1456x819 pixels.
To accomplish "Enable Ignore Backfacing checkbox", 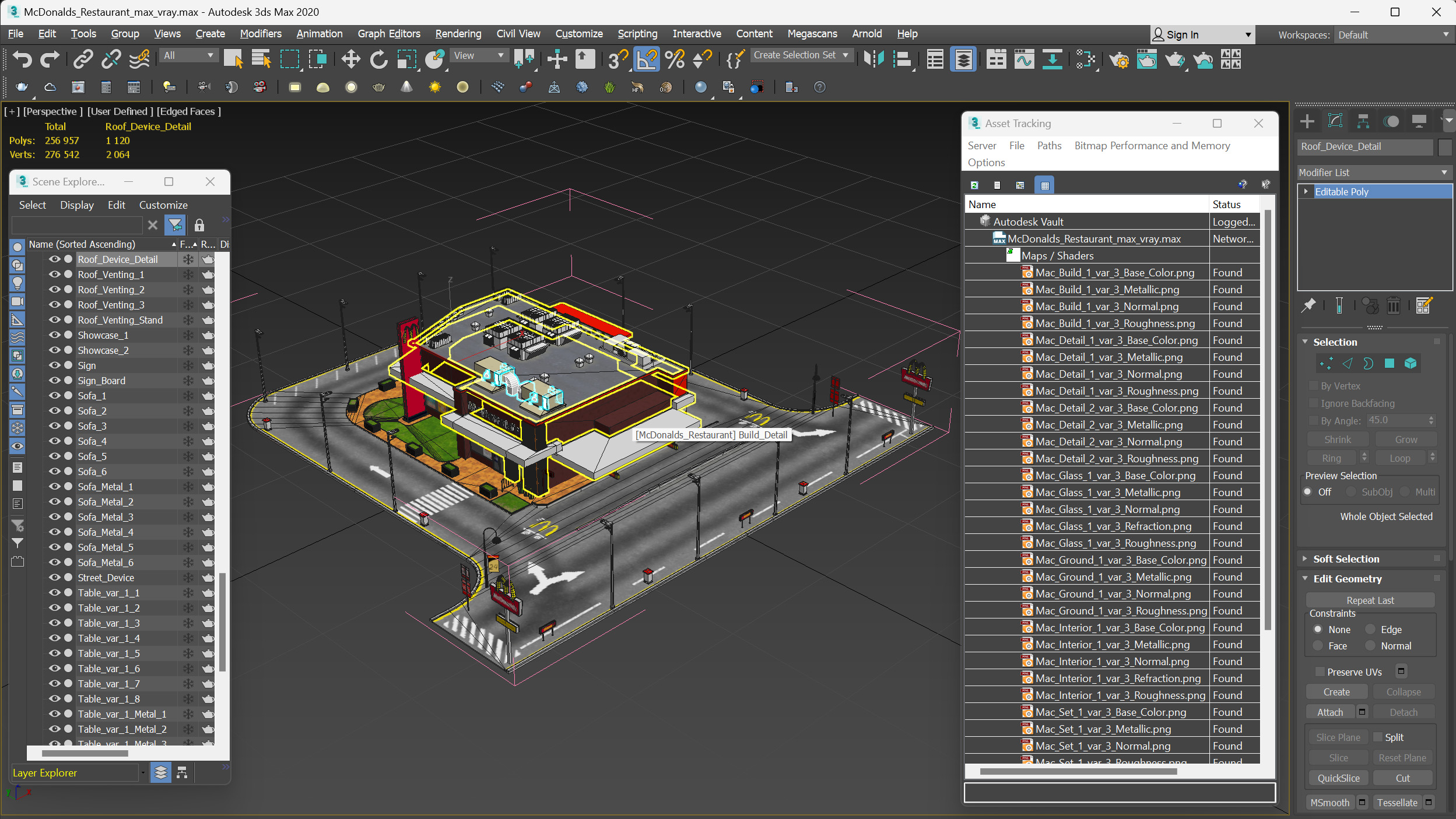I will pyautogui.click(x=1313, y=403).
